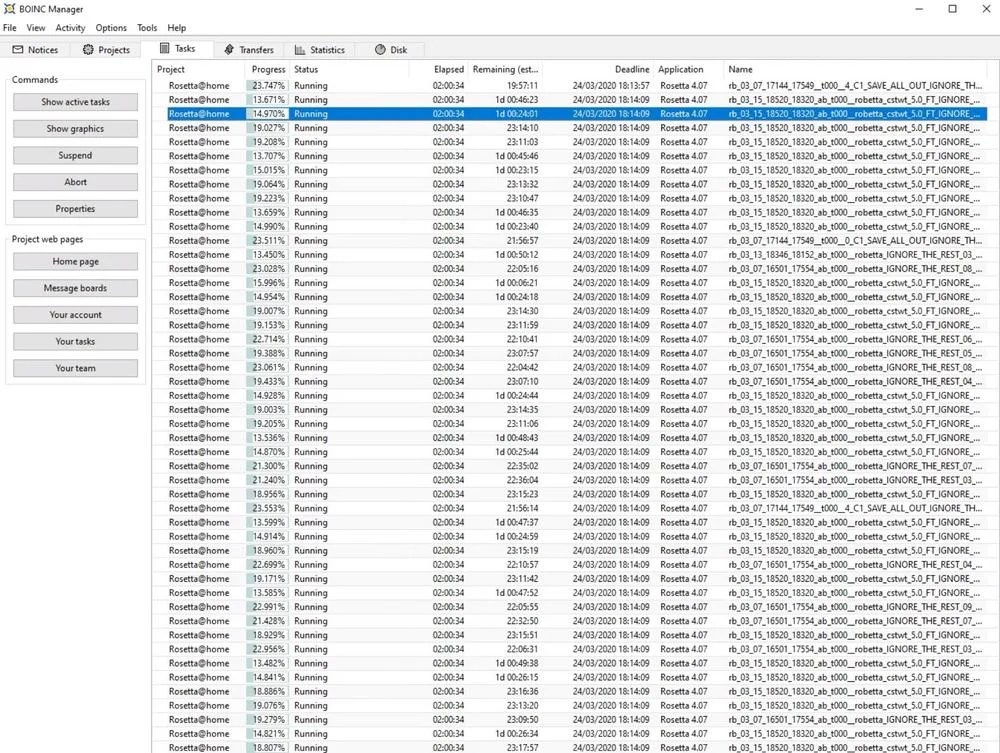The image size is (1000, 753).
Task: Open the Help menu
Action: click(177, 28)
